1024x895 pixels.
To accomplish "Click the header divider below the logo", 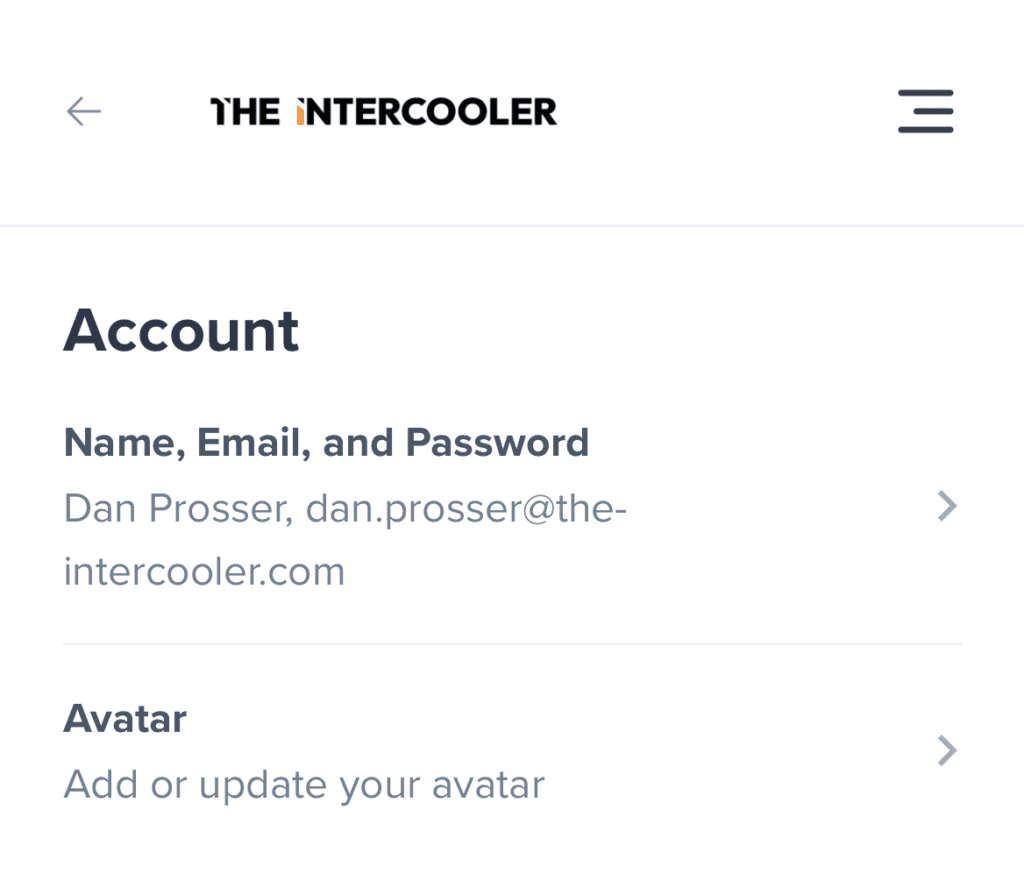I will [512, 227].
